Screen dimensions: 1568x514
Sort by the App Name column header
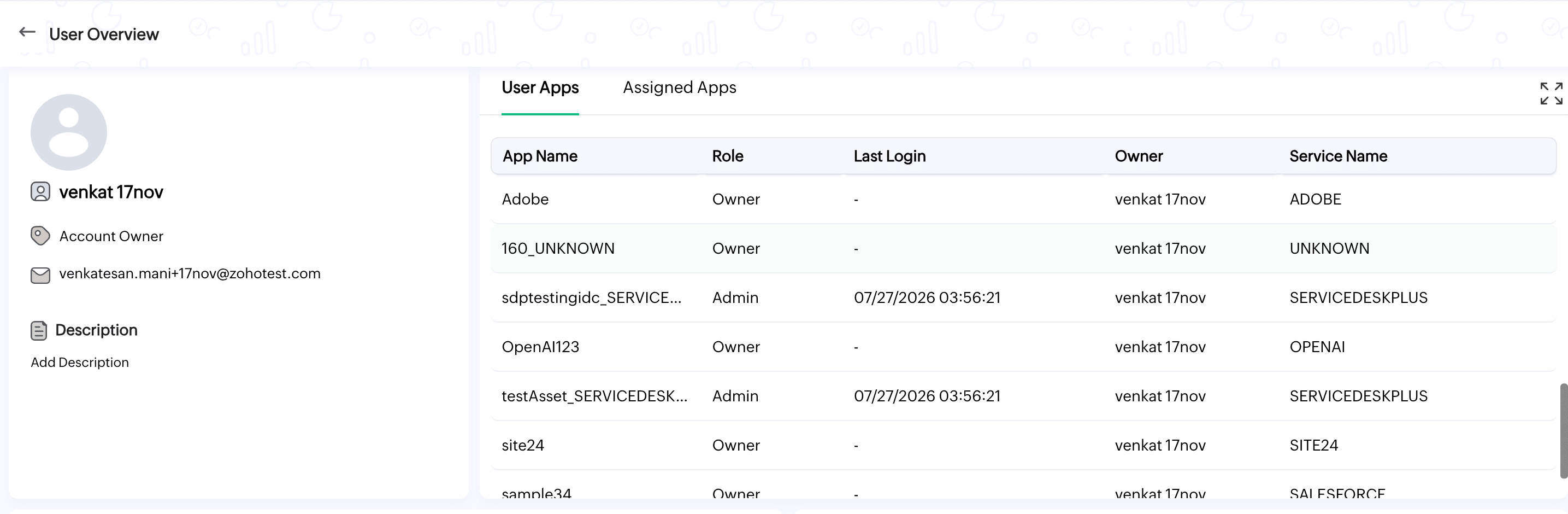tap(540, 156)
